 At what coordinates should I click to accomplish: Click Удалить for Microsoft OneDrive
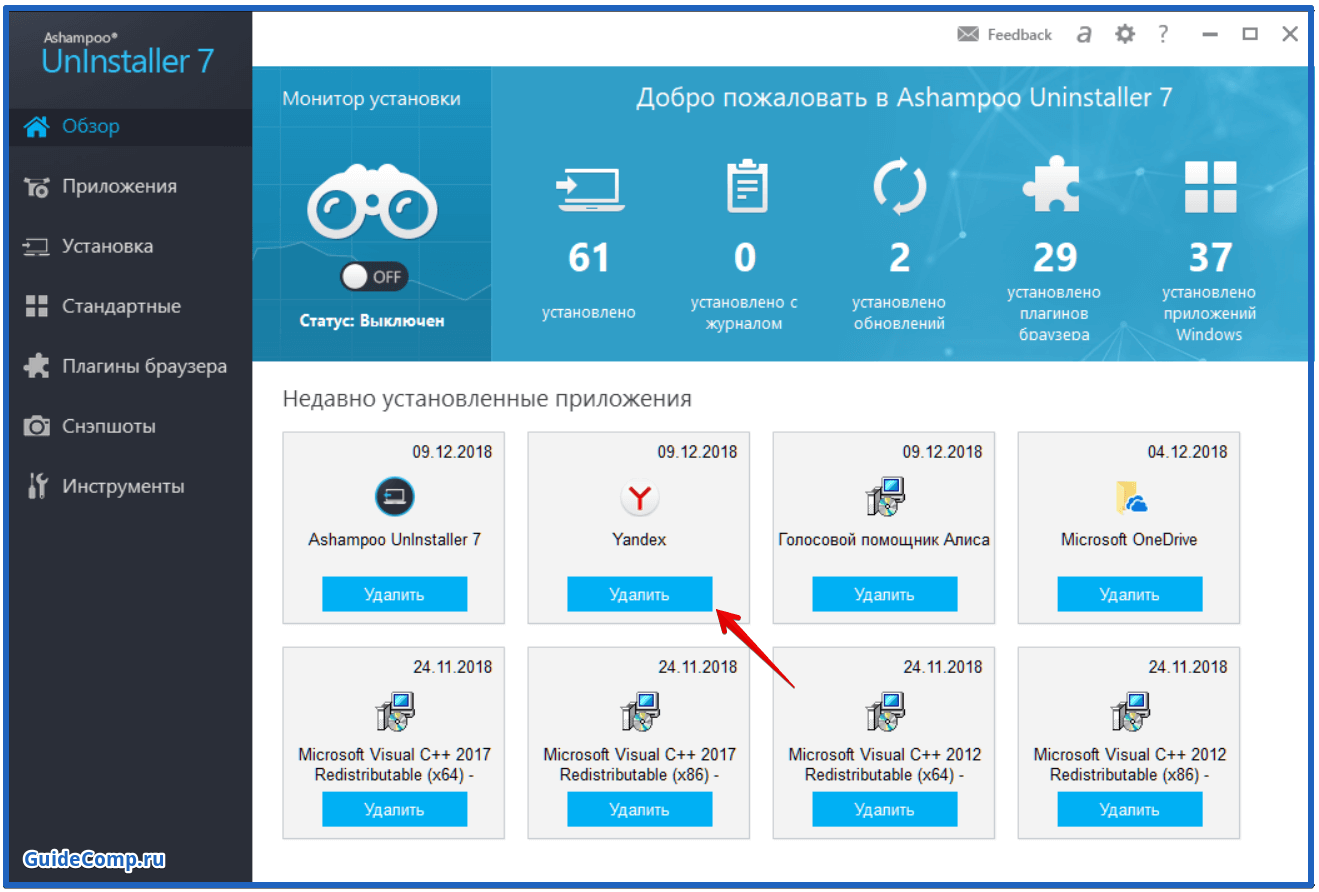click(x=1129, y=594)
